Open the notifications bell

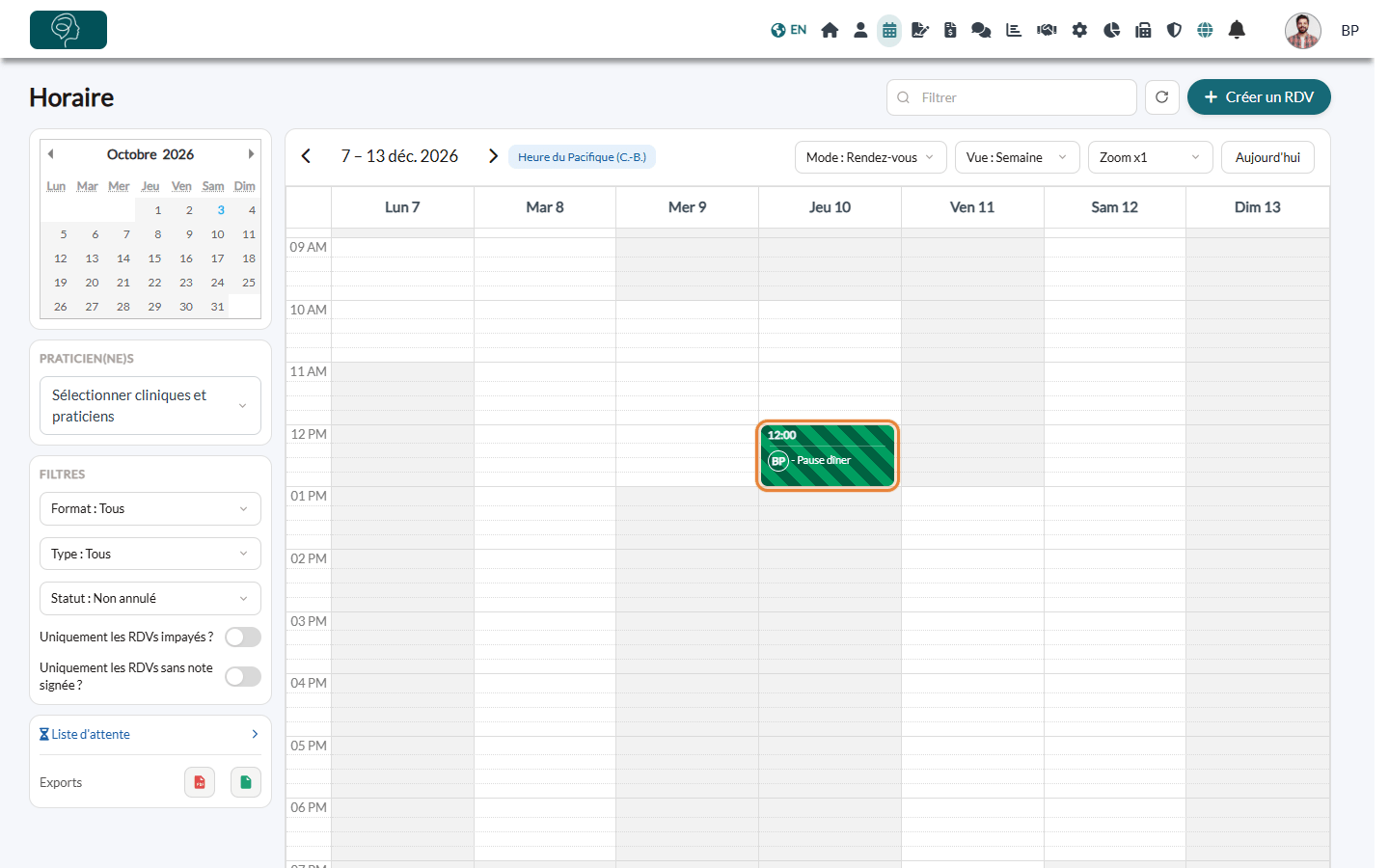tap(1237, 30)
